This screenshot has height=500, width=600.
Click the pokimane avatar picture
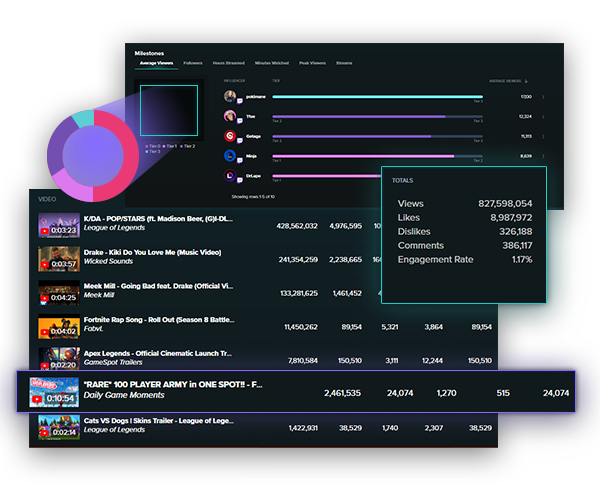(230, 96)
